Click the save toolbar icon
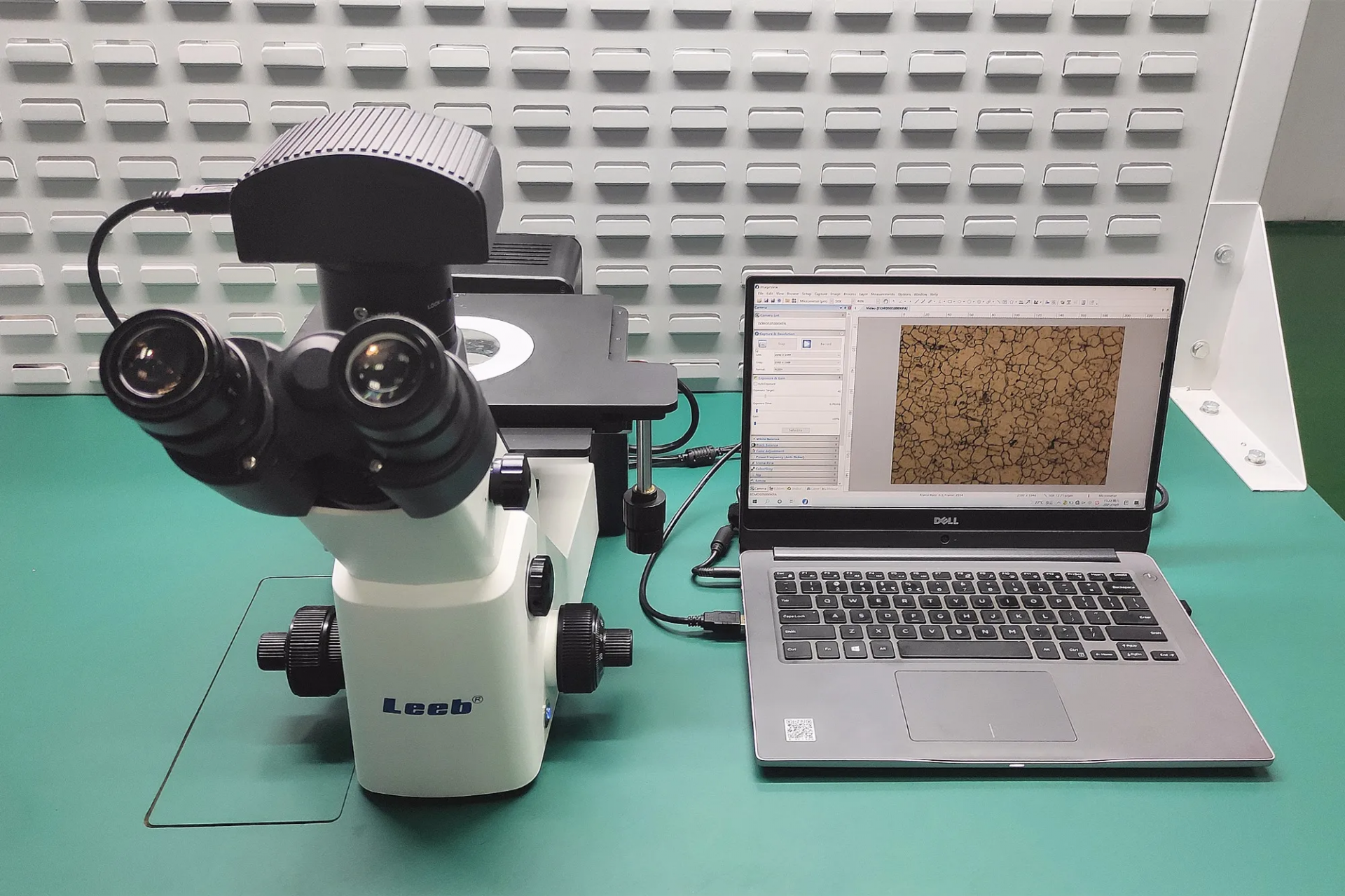Viewport: 1345px width, 896px height. pyautogui.click(x=766, y=301)
